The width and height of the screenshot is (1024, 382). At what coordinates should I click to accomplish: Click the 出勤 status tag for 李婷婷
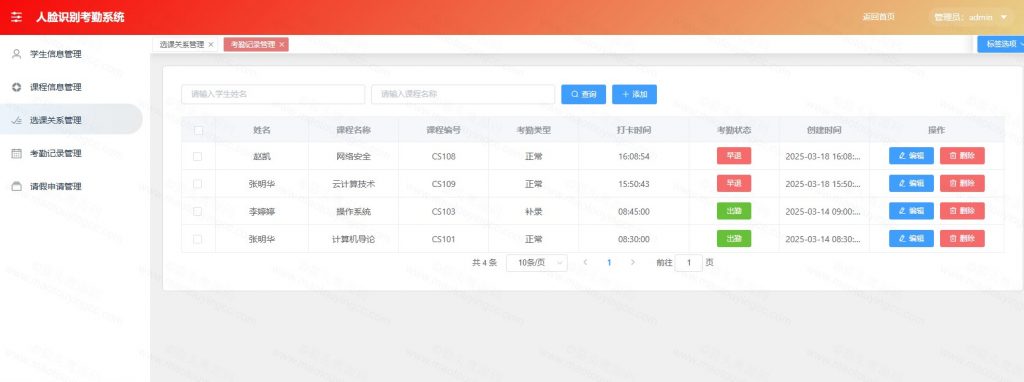coord(734,211)
